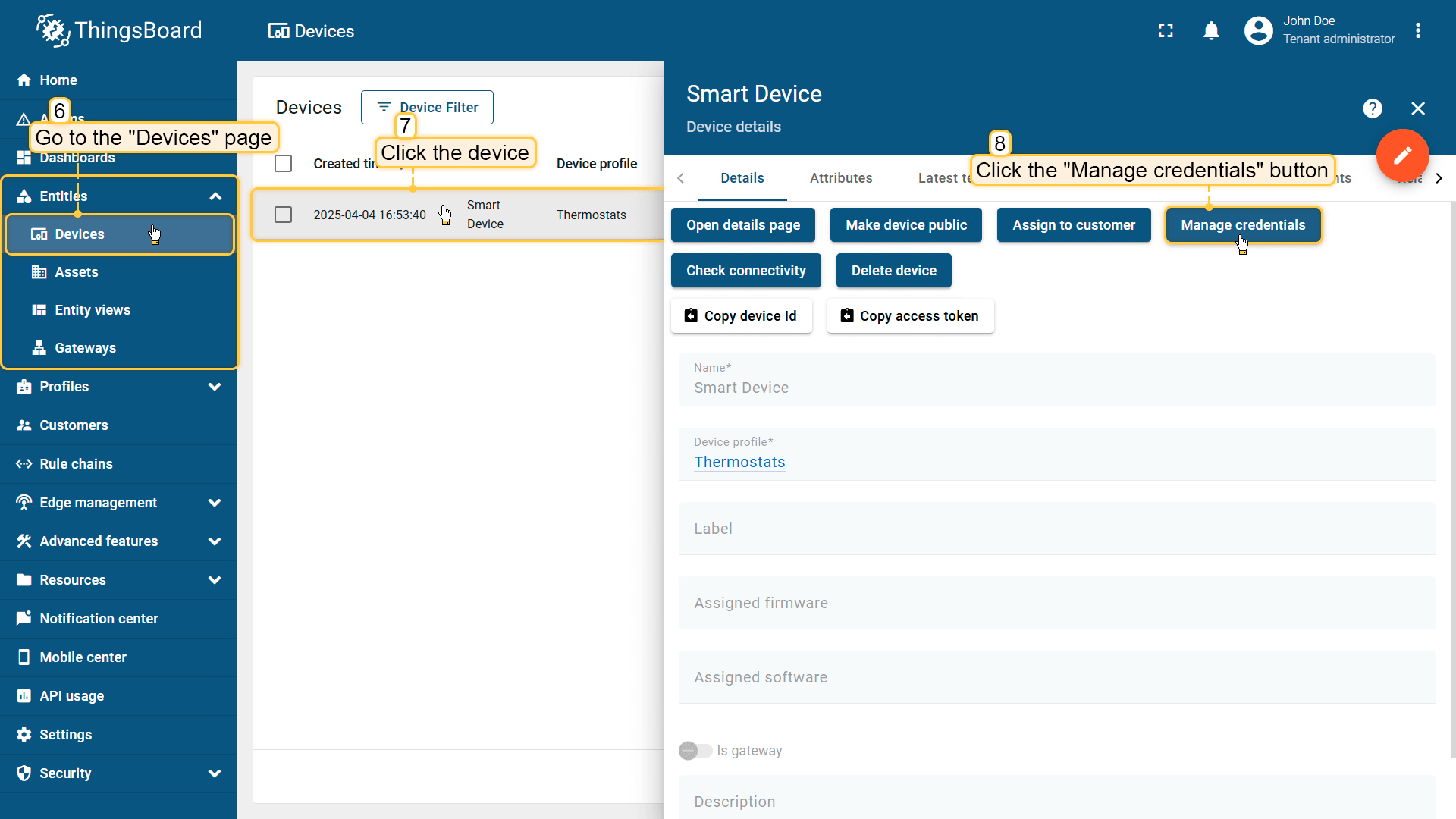Open help question mark icon

[1372, 108]
